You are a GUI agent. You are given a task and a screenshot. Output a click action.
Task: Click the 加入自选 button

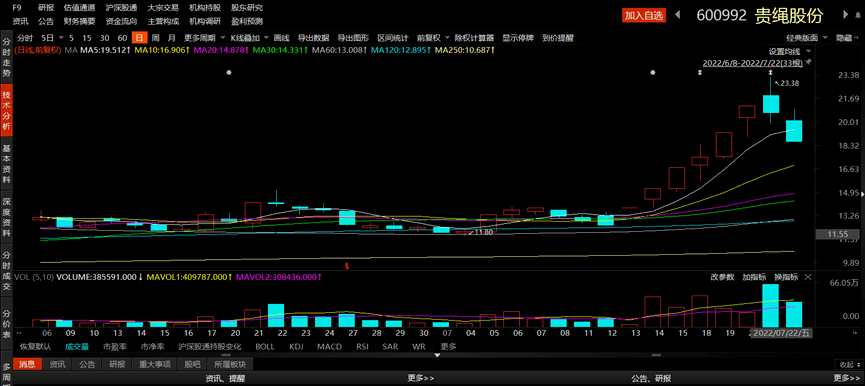click(644, 15)
